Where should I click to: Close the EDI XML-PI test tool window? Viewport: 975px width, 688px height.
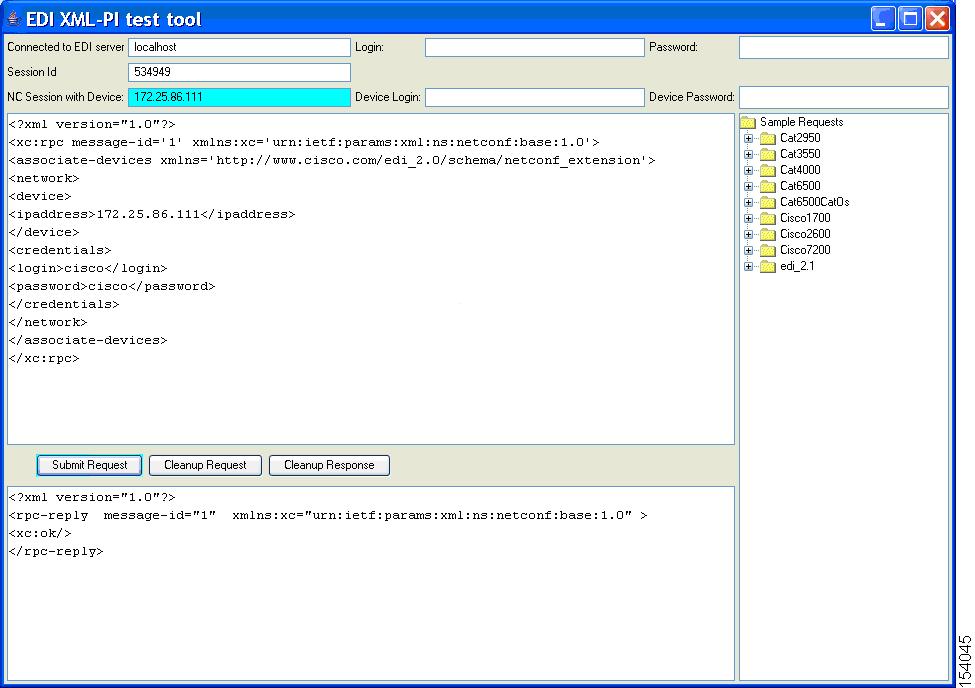click(x=938, y=19)
